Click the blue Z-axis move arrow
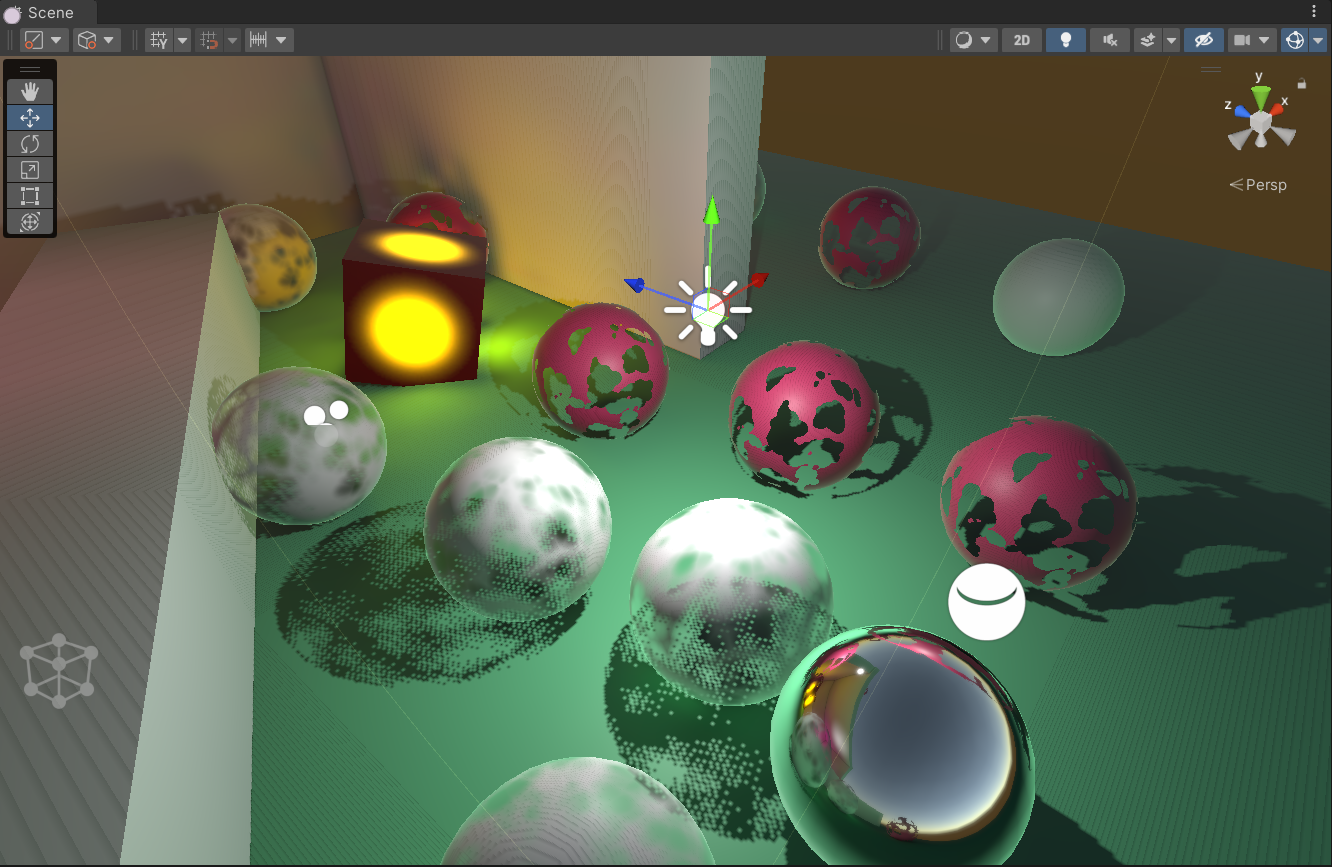 click(x=636, y=285)
